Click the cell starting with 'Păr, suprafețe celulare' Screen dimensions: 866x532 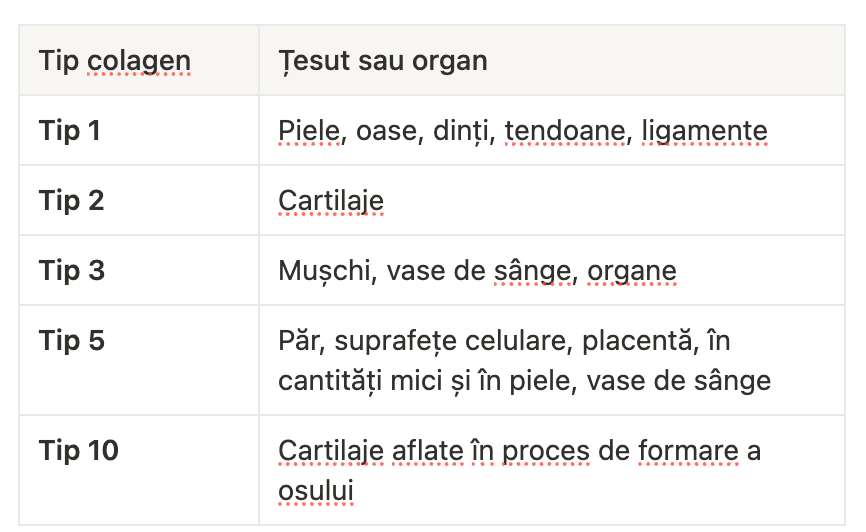click(x=552, y=360)
